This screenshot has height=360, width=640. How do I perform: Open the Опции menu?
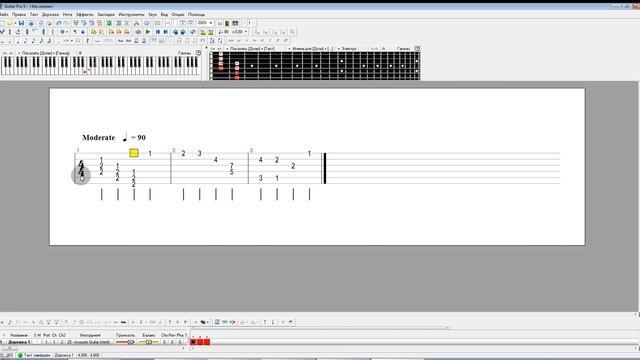click(178, 14)
